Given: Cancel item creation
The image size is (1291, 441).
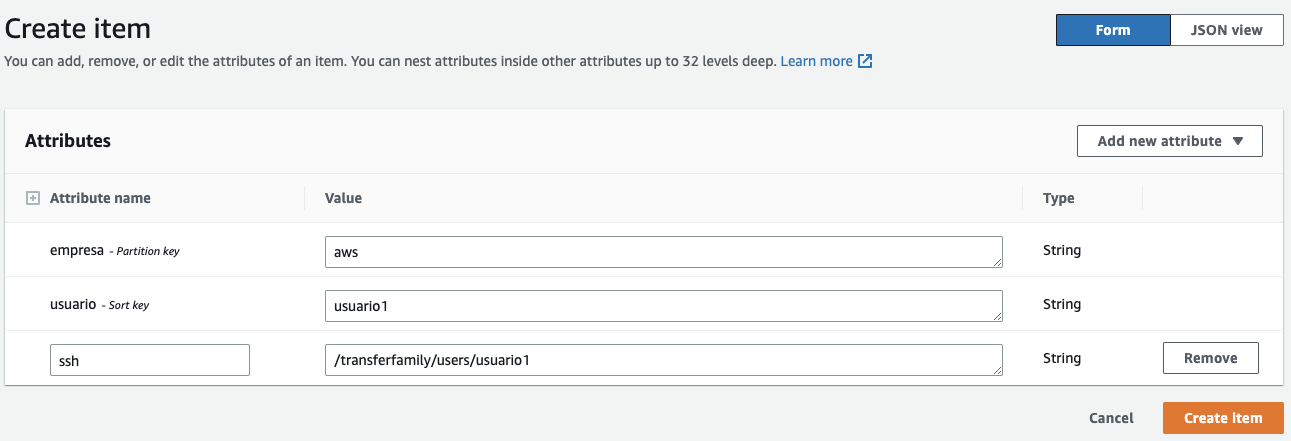Looking at the screenshot, I should [1111, 418].
